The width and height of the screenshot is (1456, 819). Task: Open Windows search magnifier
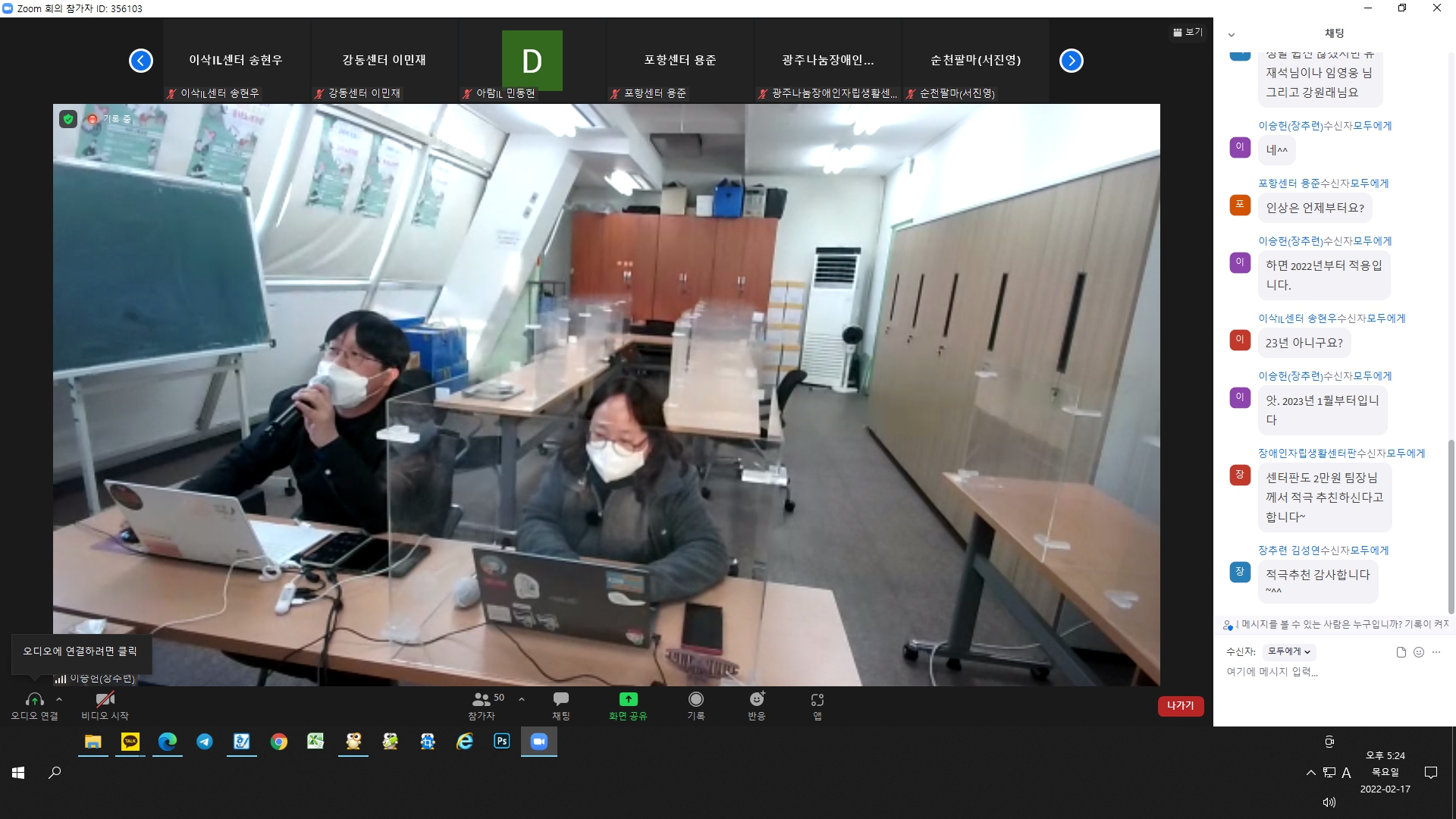coord(55,773)
